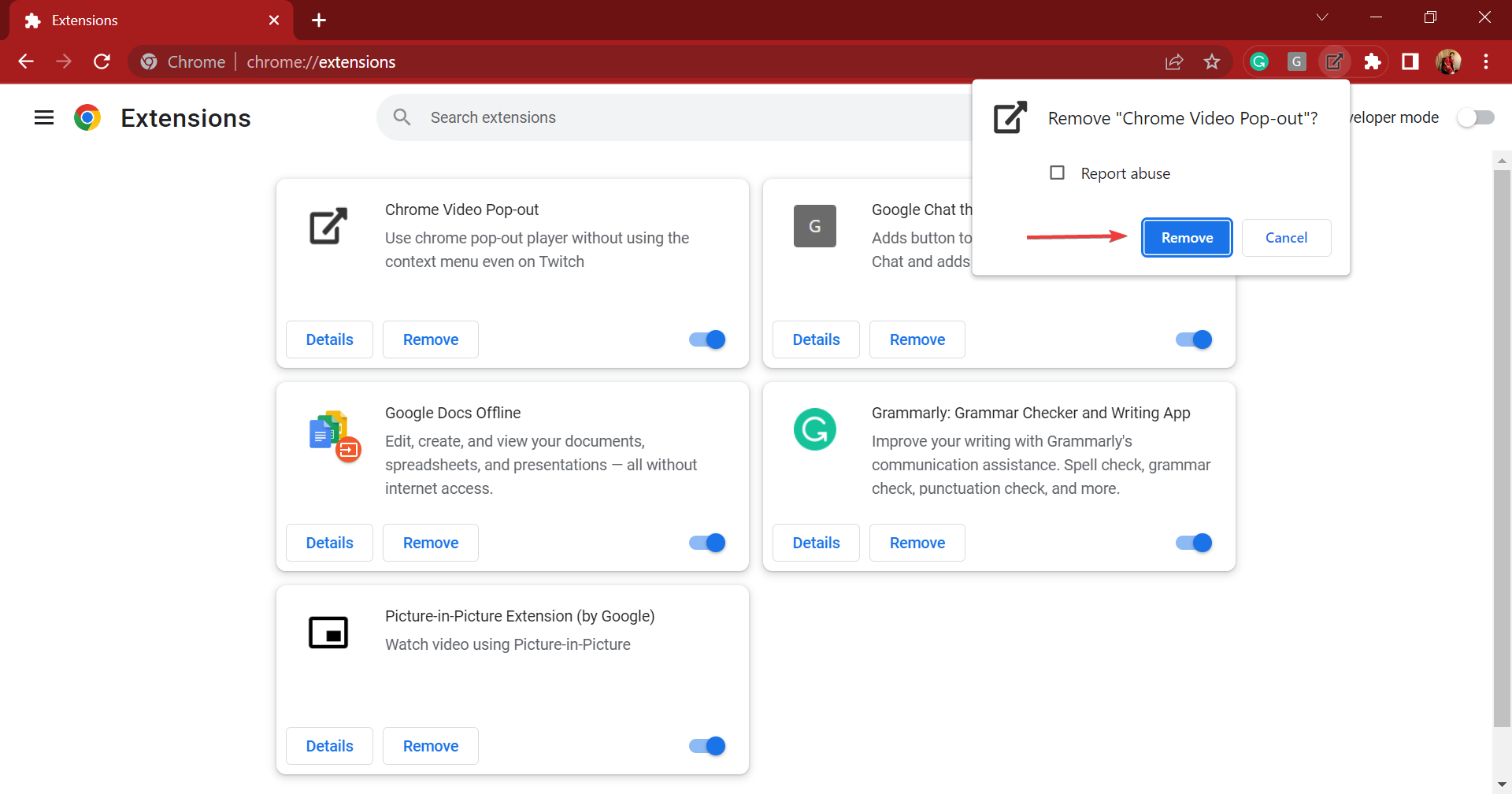This screenshot has width=1512, height=794.
Task: Click Remove on Picture-in-Picture Extension card
Action: coord(431,746)
